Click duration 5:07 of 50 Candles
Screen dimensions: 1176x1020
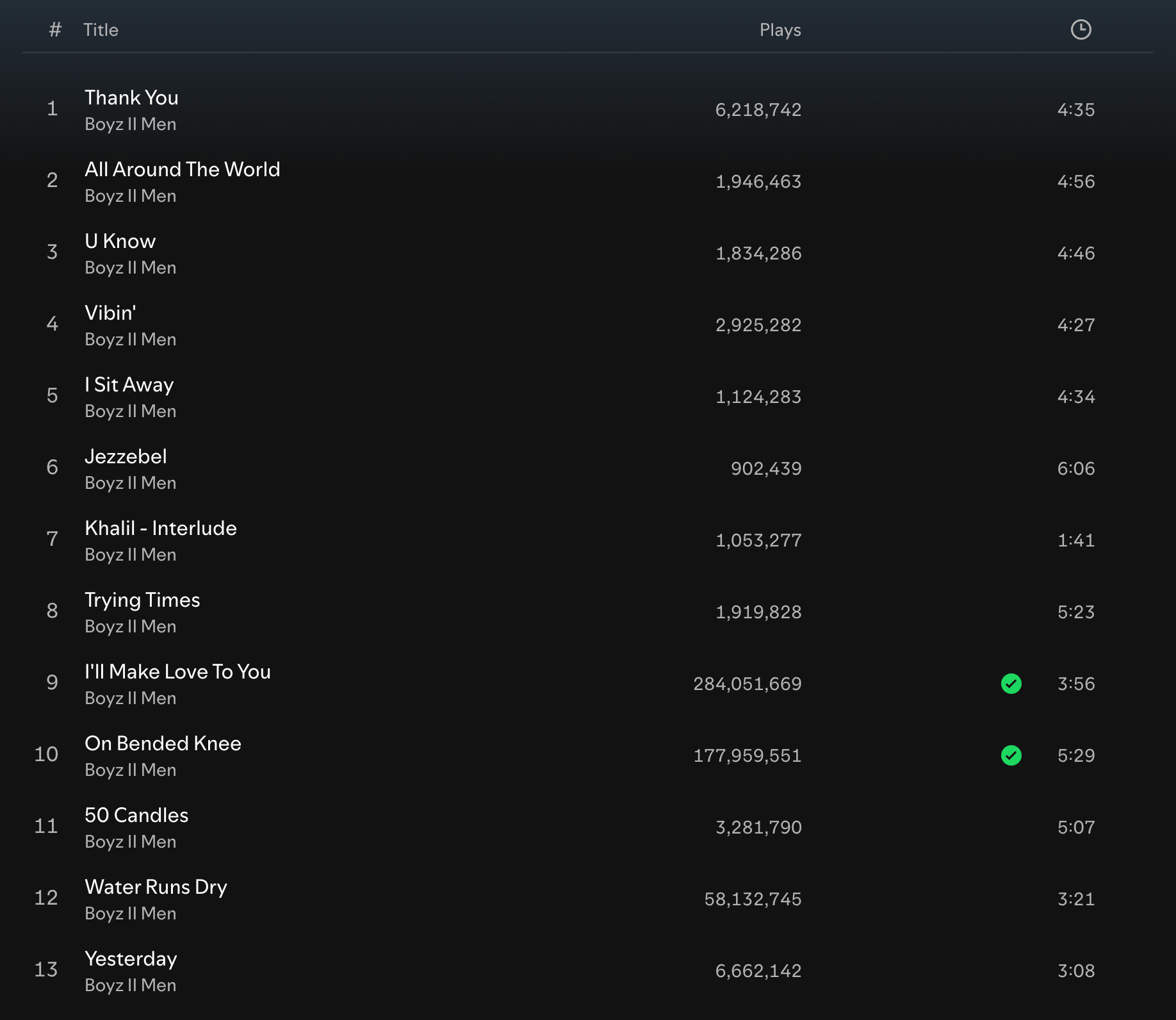click(1076, 827)
